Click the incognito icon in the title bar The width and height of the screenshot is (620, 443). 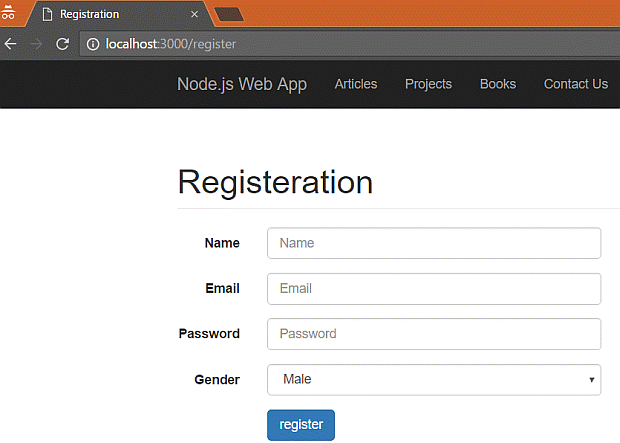coord(7,14)
